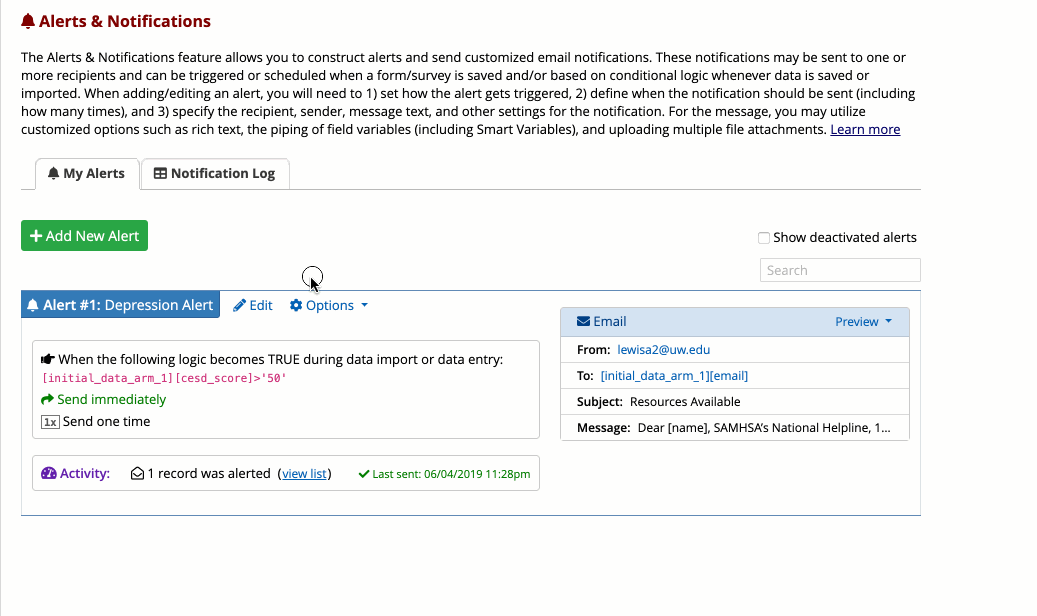
Task: Open the Learn more link
Action: point(865,130)
